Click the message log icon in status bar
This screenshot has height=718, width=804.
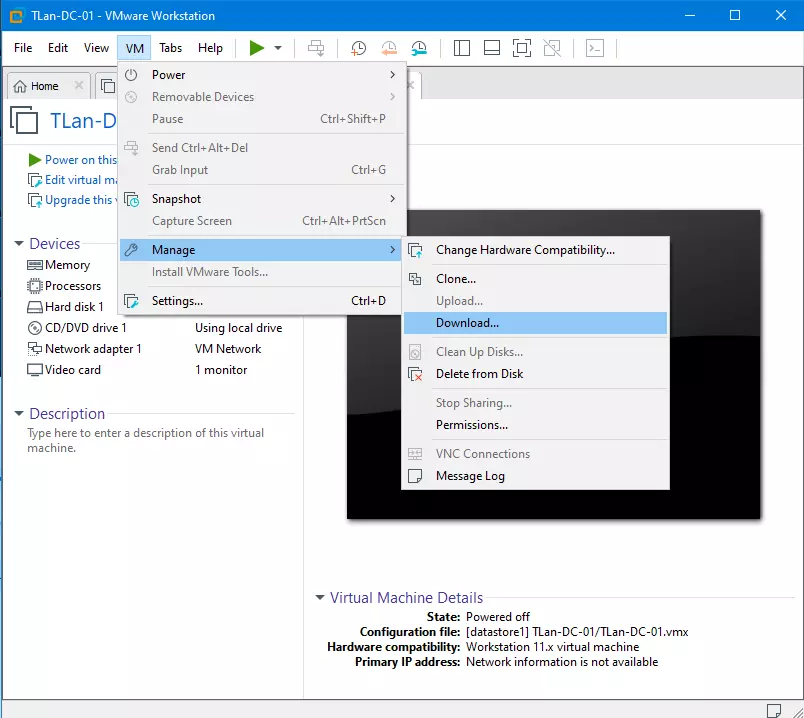(x=774, y=710)
